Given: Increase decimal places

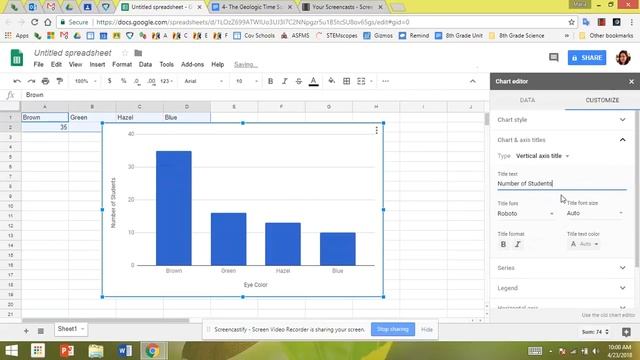Looking at the screenshot, I should 151,81.
